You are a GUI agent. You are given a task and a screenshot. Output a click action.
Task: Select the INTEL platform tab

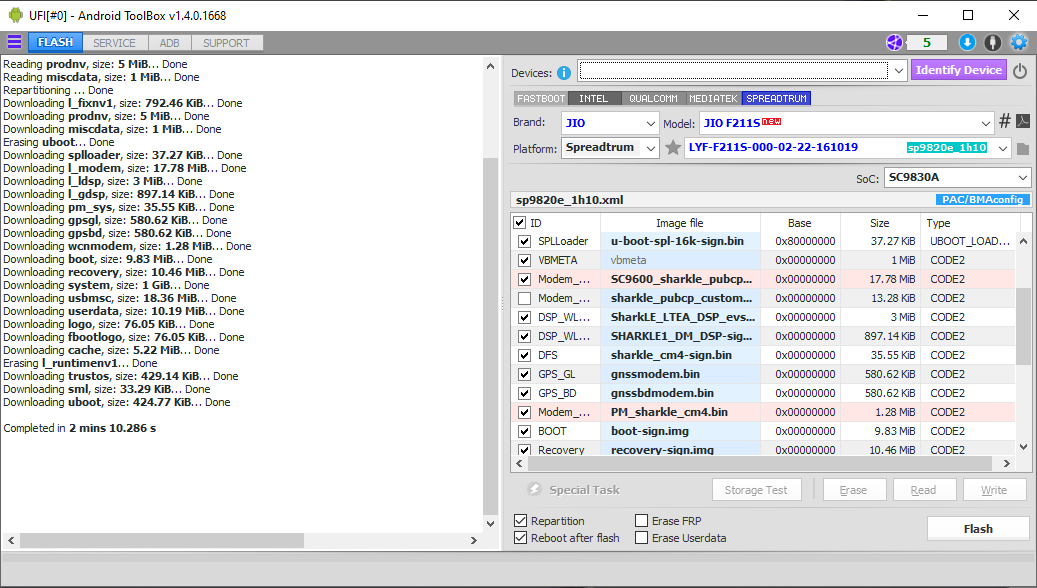pos(593,99)
